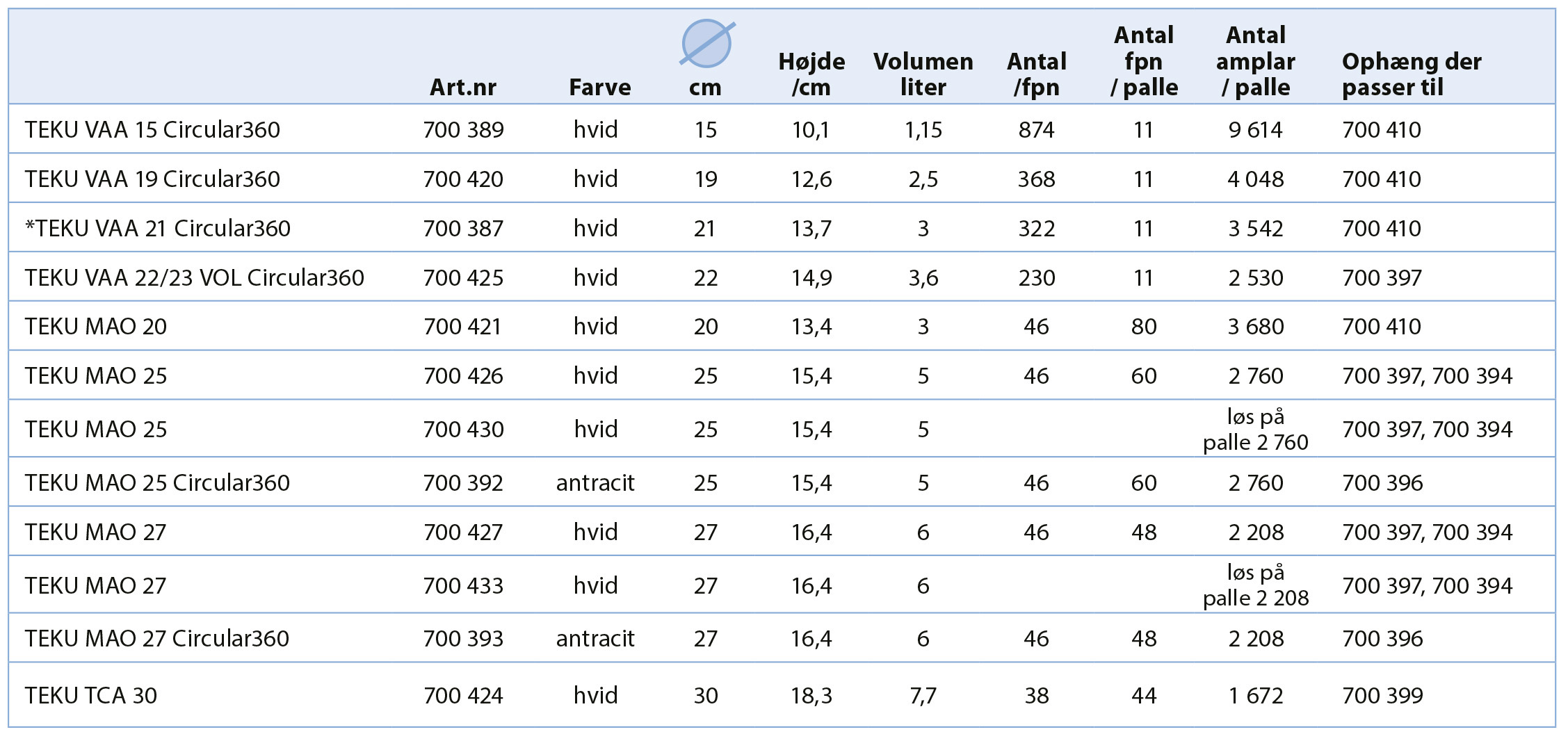Click article number 700 421
The height and width of the screenshot is (741, 1568).
[462, 327]
